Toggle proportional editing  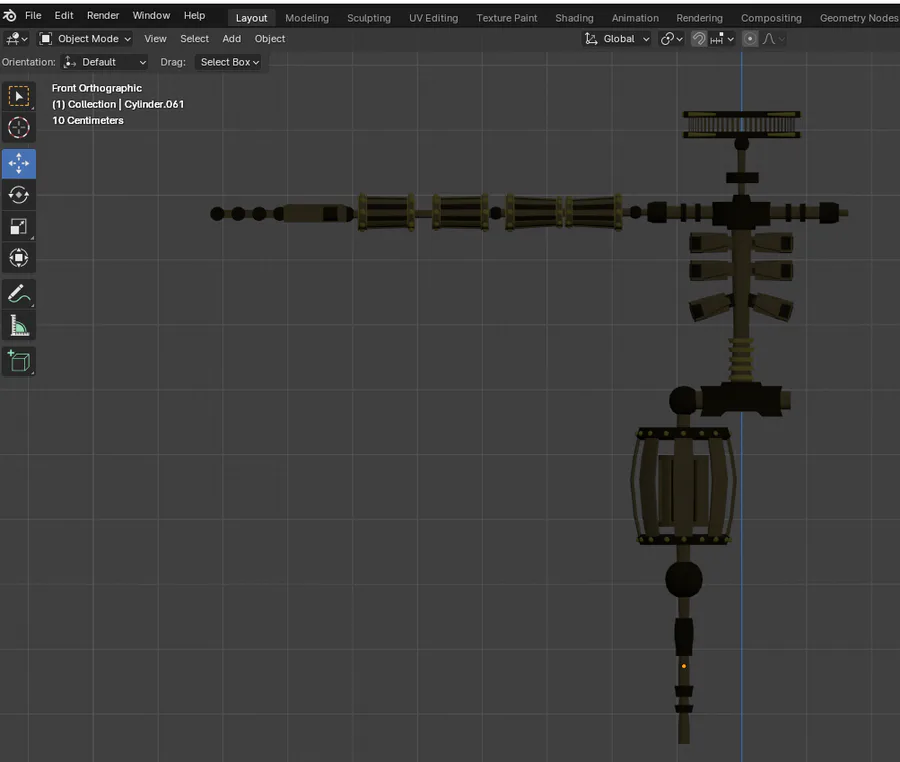pyautogui.click(x=750, y=39)
